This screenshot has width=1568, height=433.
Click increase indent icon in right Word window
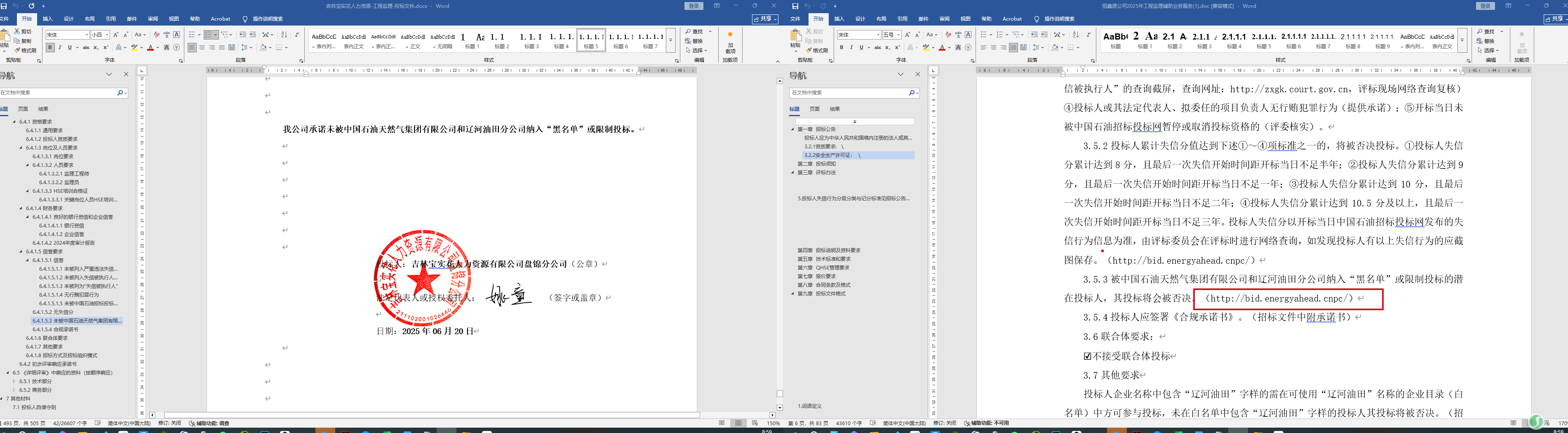click(x=1044, y=35)
